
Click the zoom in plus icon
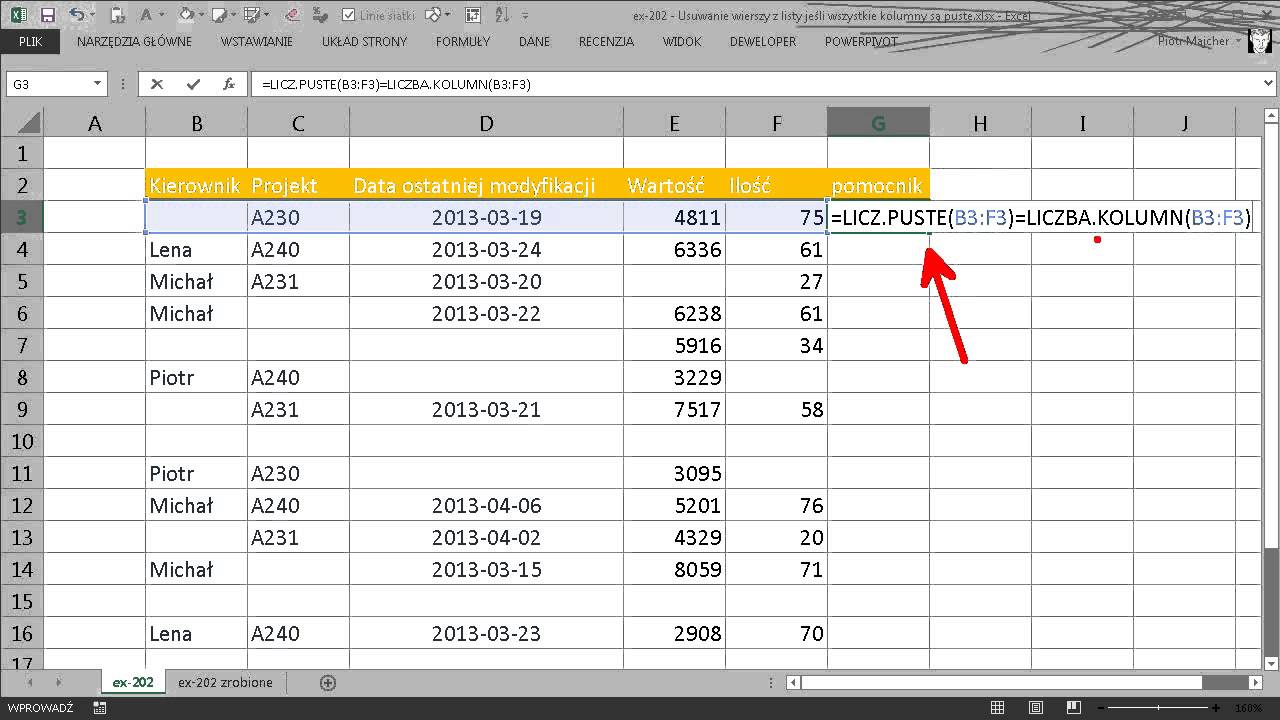(x=1215, y=708)
